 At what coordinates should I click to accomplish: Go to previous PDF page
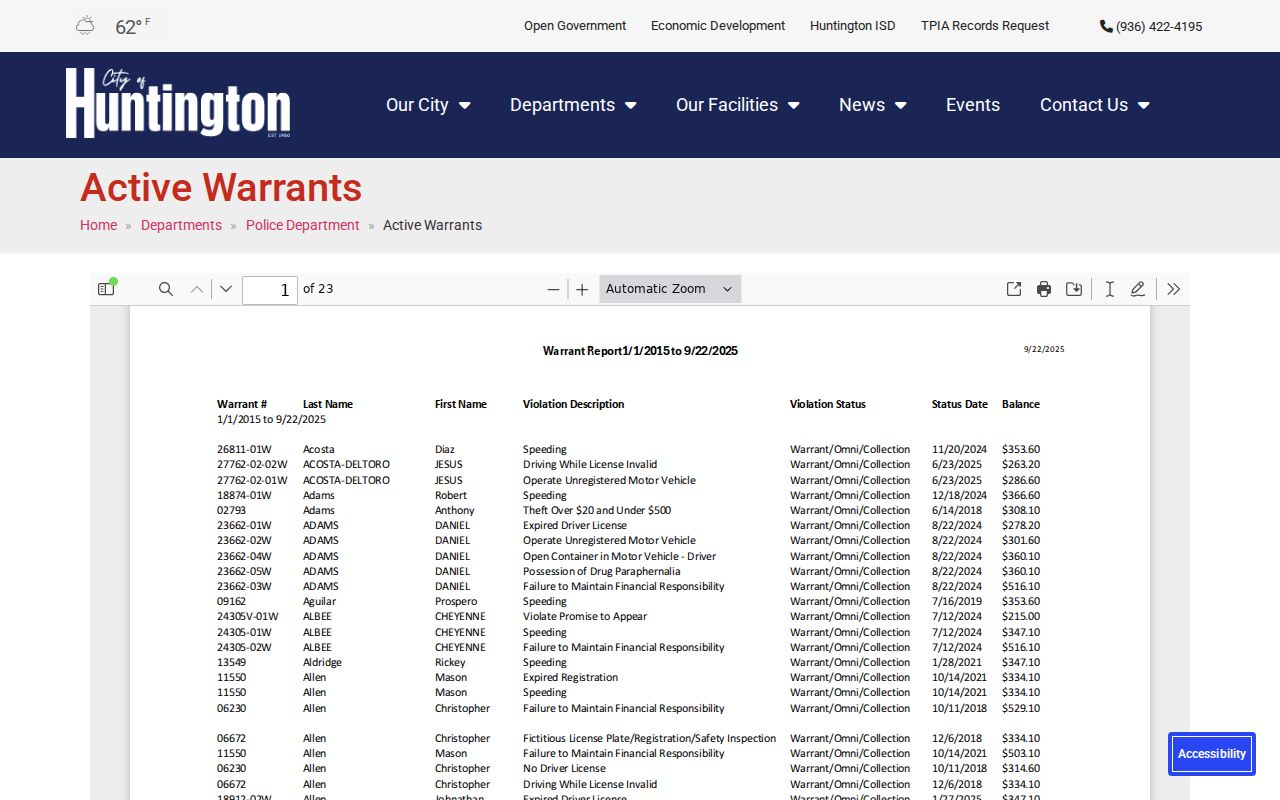pyautogui.click(x=197, y=289)
